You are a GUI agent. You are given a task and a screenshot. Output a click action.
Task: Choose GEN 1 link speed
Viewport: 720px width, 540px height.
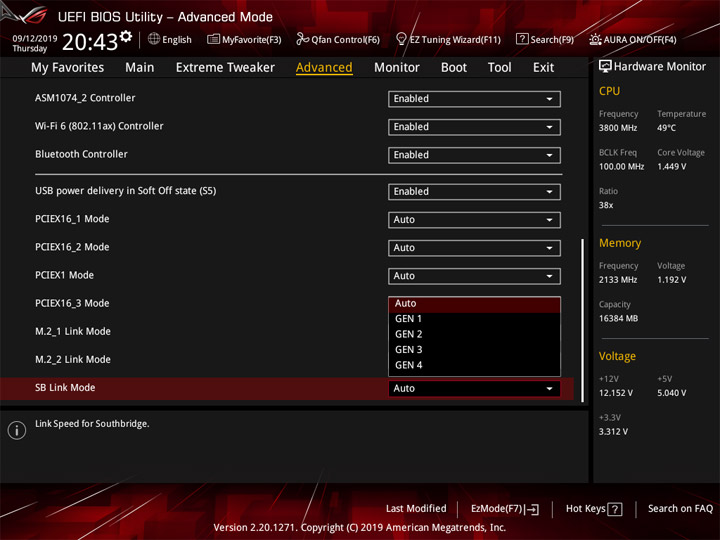click(x=474, y=319)
